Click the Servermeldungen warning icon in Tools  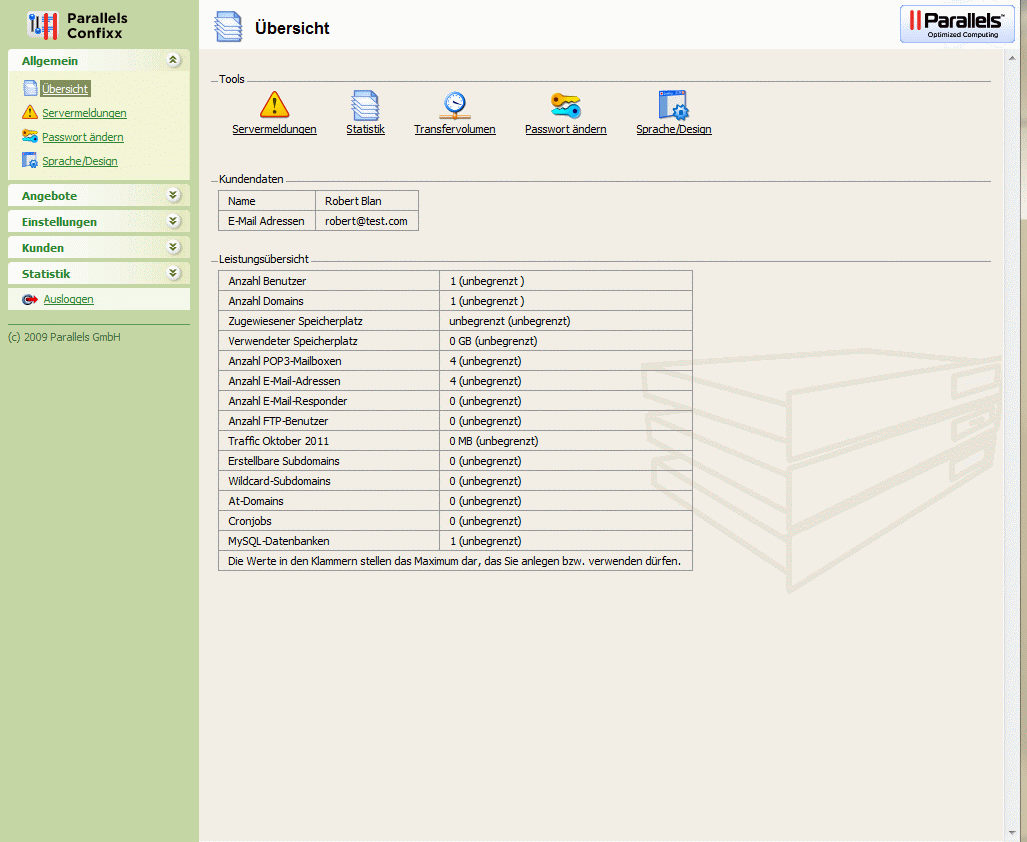click(x=274, y=105)
